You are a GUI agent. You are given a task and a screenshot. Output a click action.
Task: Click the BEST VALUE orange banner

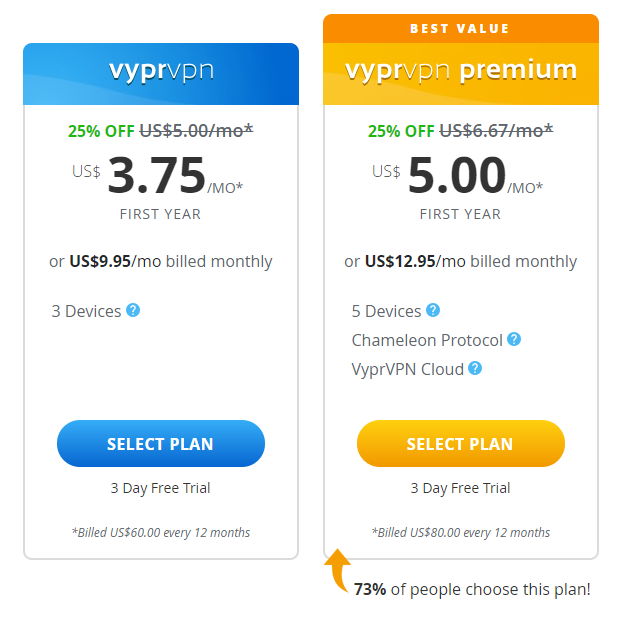click(461, 28)
